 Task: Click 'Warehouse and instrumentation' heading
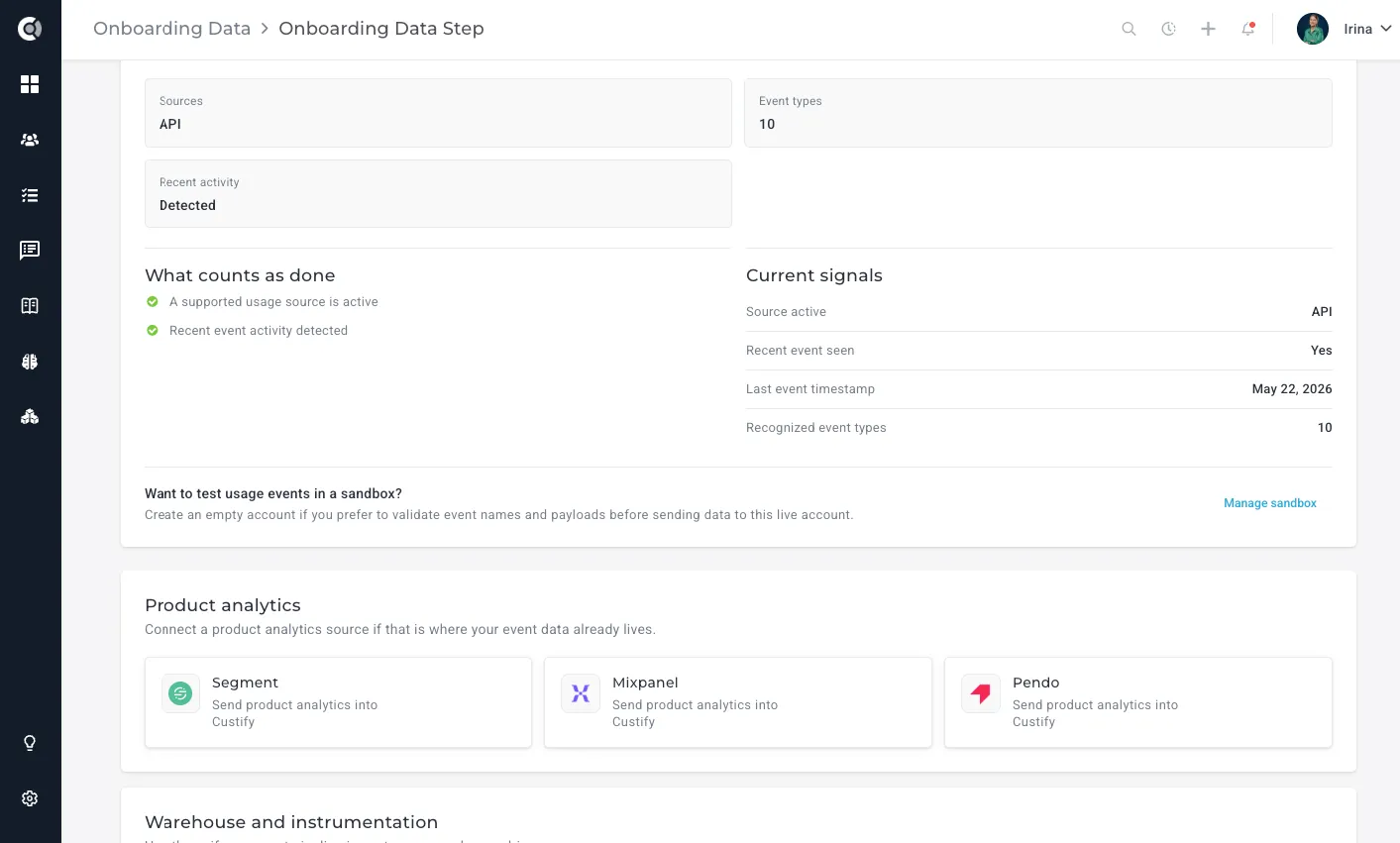coord(291,822)
